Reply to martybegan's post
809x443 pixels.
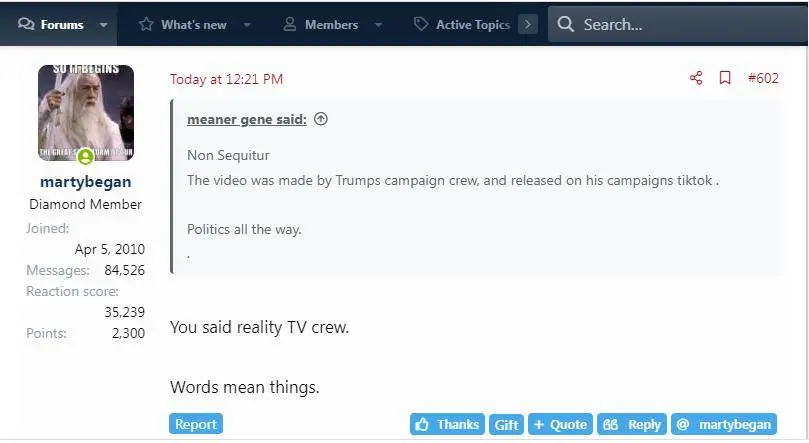632,424
